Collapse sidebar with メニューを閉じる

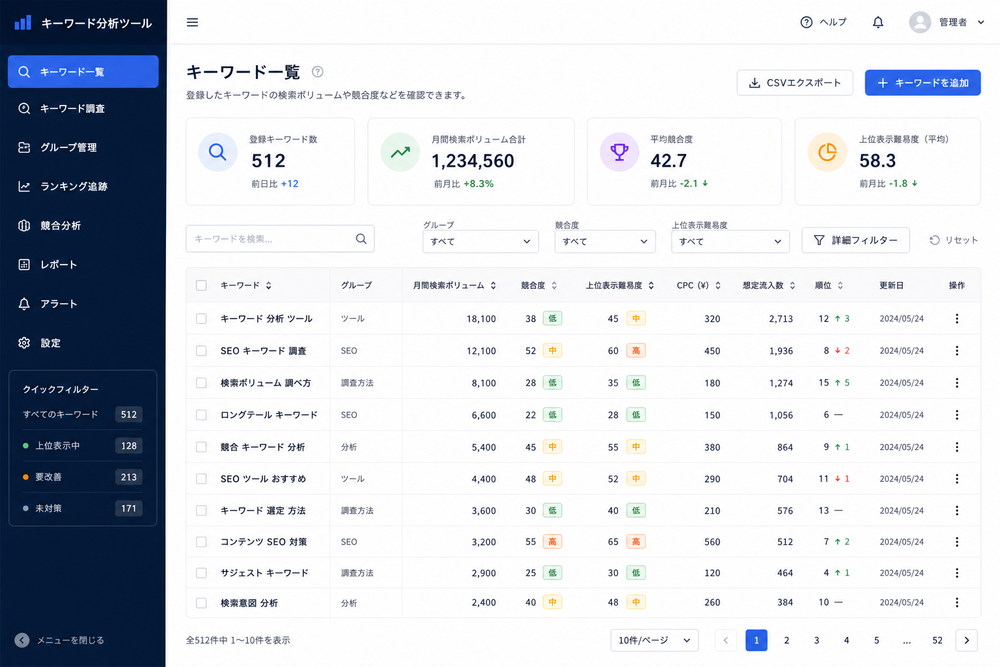[59, 640]
